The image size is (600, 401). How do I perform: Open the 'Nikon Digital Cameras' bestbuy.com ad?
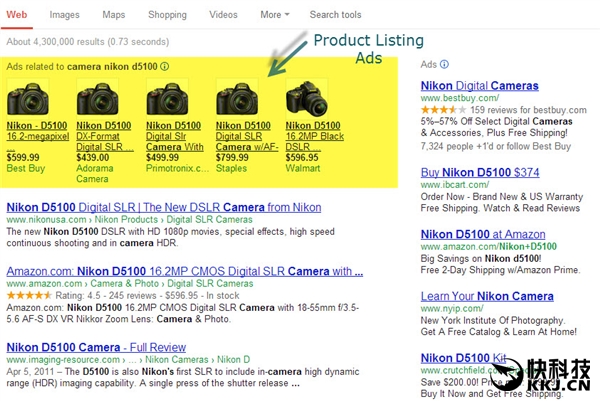[x=479, y=87]
